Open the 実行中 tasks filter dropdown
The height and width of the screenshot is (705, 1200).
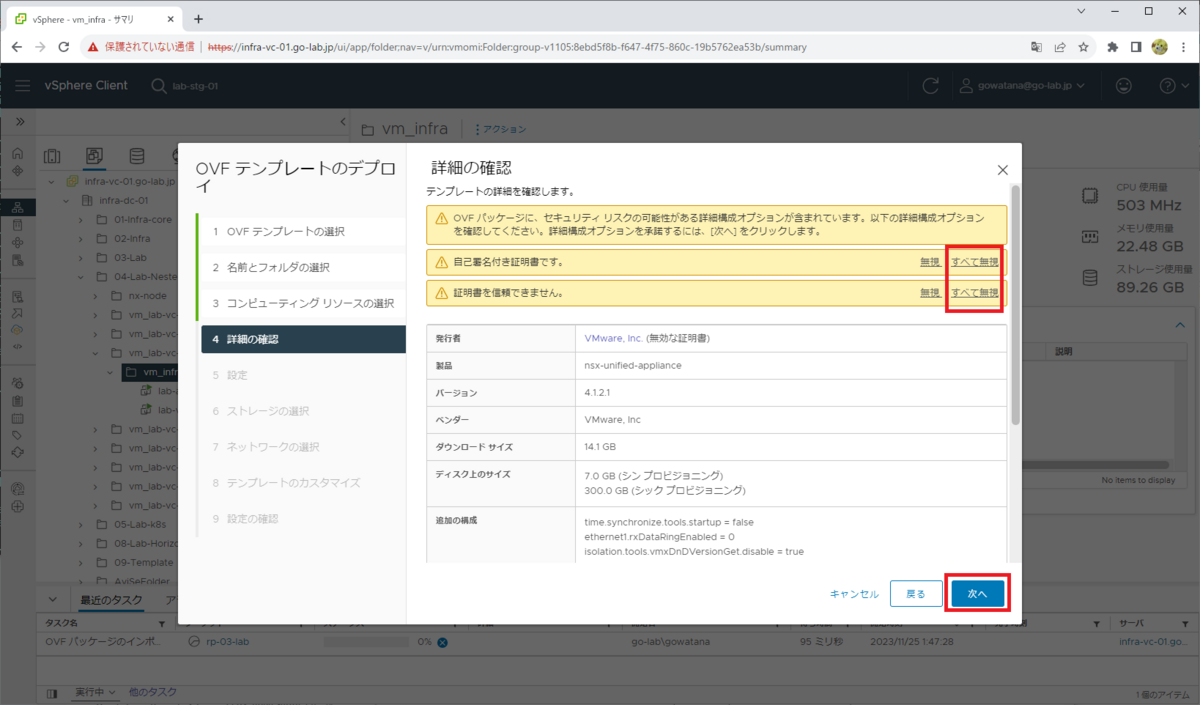[96, 692]
